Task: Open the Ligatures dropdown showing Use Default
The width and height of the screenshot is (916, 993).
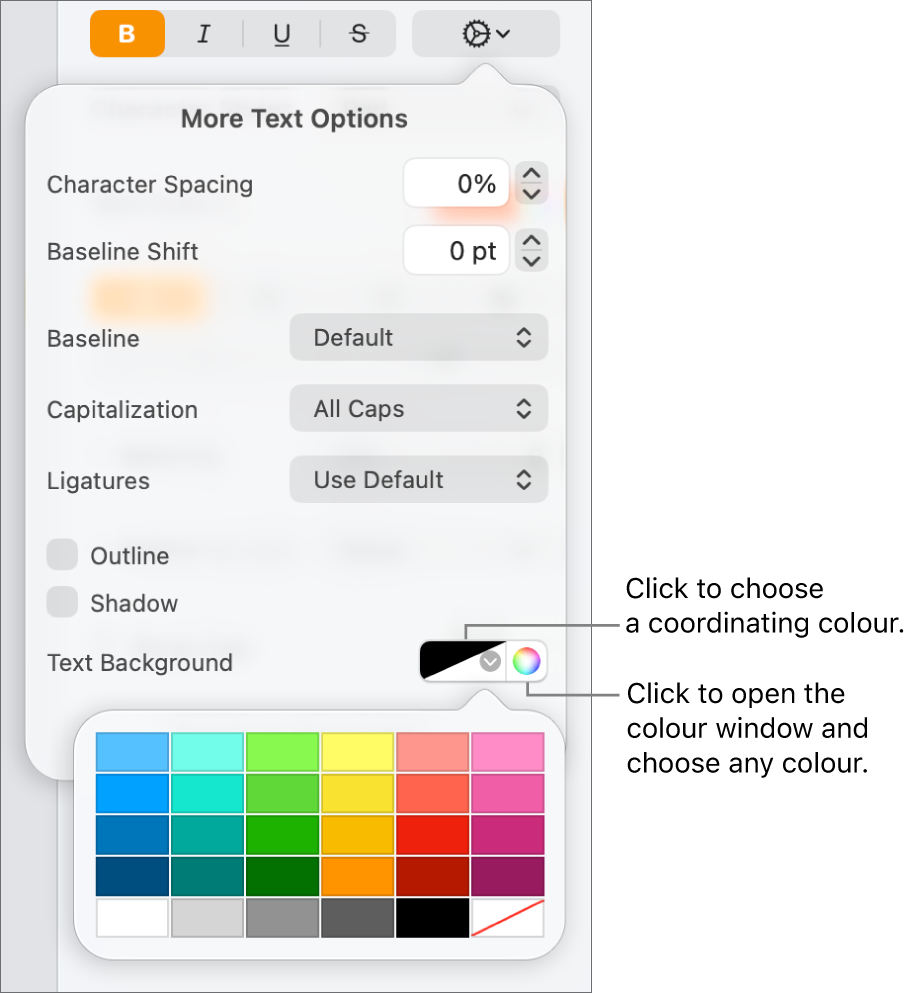Action: click(418, 479)
